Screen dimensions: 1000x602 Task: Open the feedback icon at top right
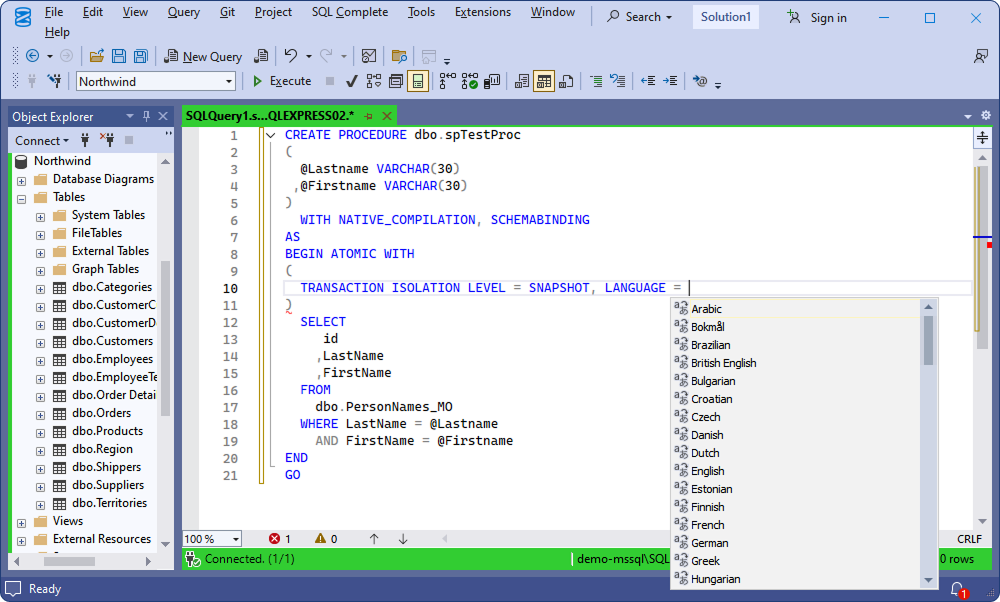[981, 56]
